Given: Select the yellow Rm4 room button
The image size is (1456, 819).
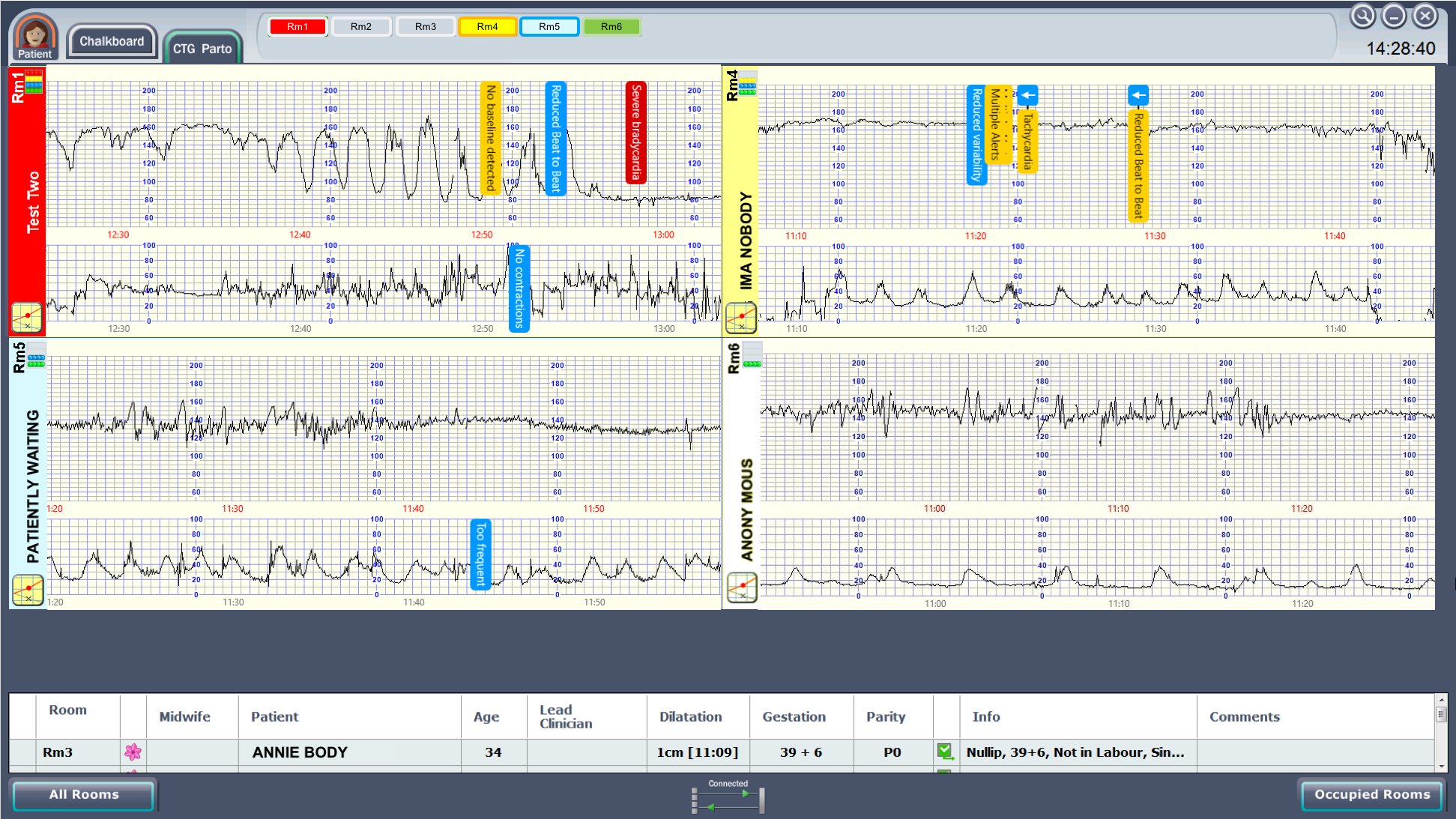Looking at the screenshot, I should click(487, 27).
